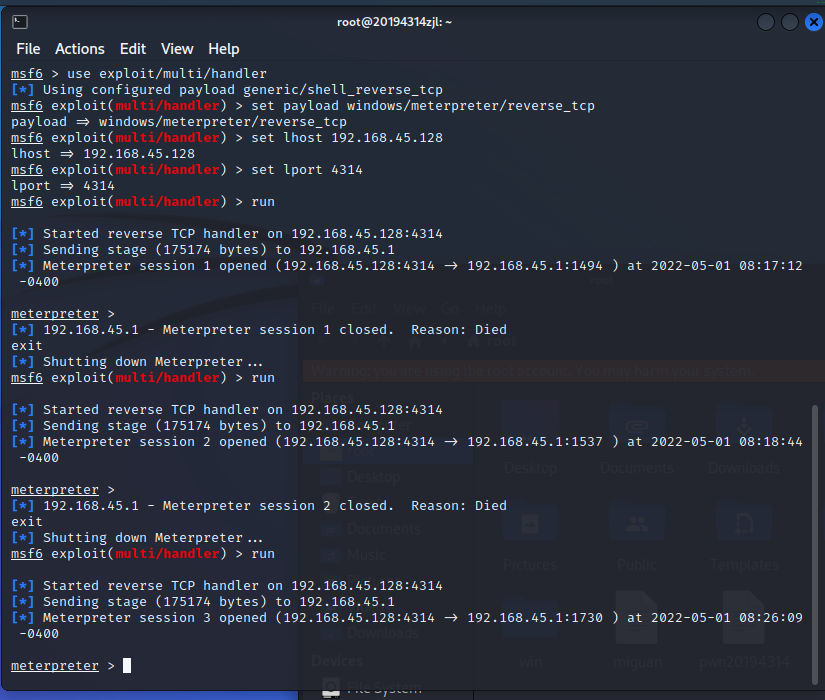Click Downloads folder in background file manager

point(743,439)
